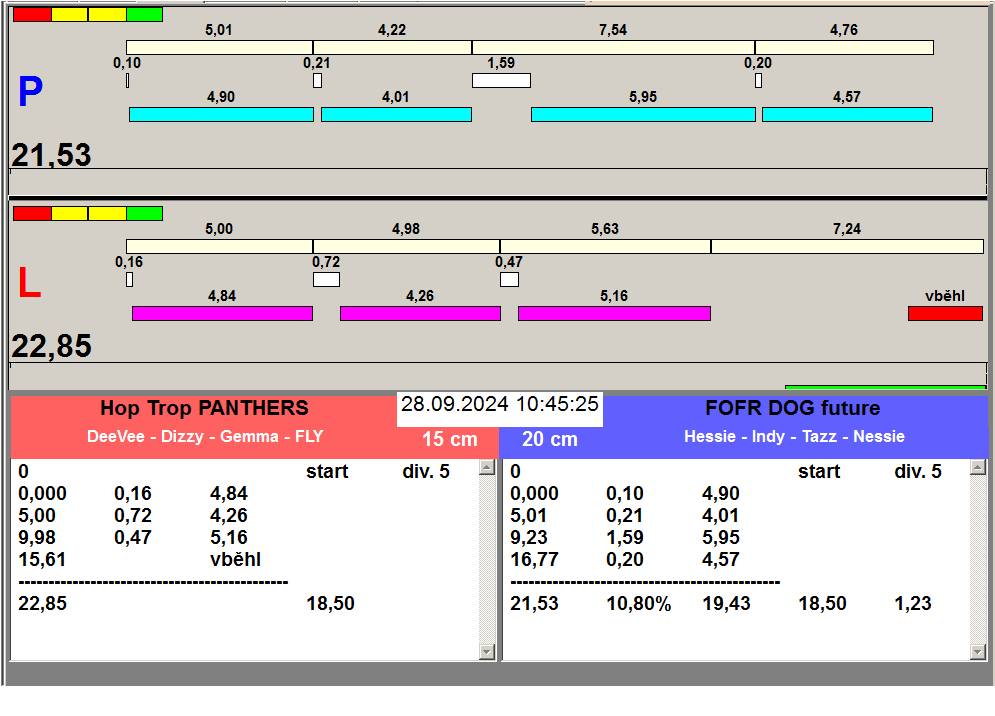Click the 15,61 value in the PANTHERS list
Image resolution: width=995 pixels, height=716 pixels.
pyautogui.click(x=42, y=559)
